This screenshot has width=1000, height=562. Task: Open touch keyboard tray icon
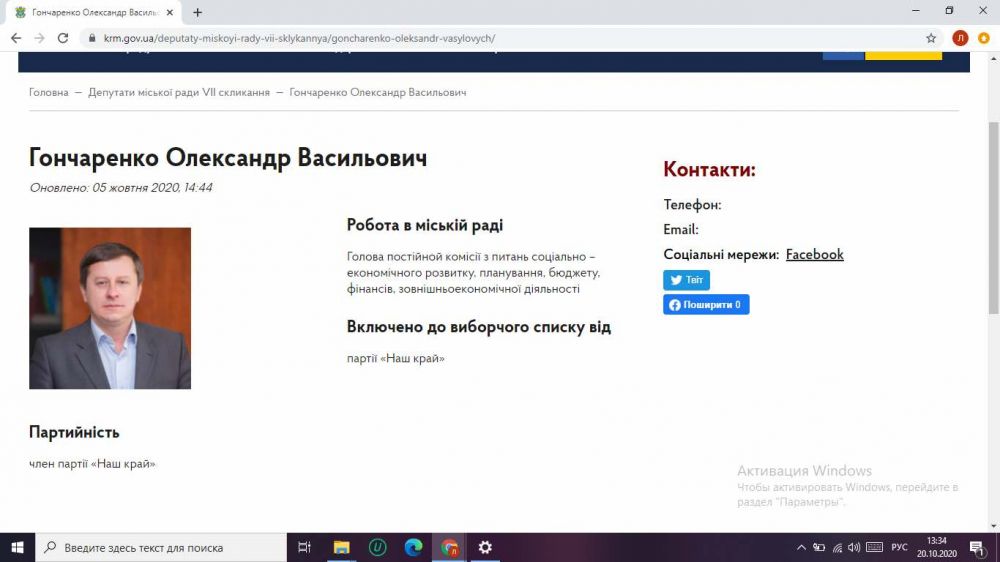874,547
